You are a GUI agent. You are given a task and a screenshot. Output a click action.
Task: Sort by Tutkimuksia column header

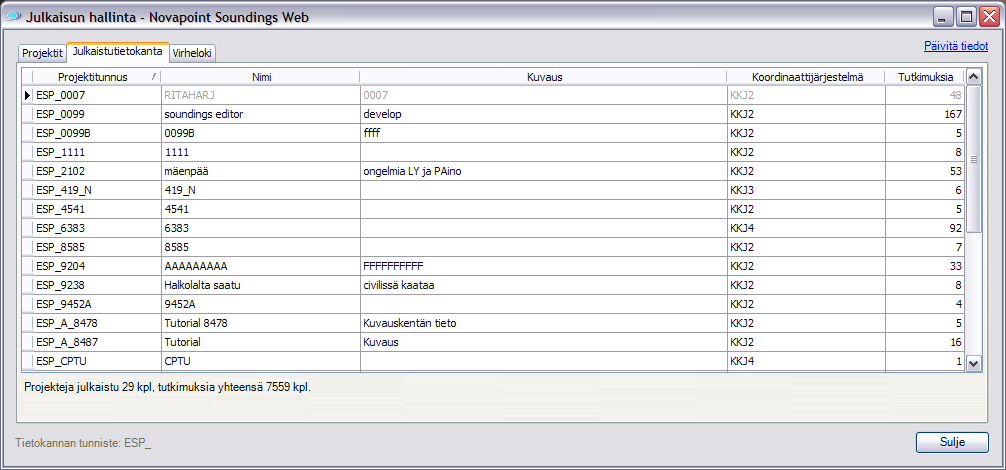pos(925,77)
